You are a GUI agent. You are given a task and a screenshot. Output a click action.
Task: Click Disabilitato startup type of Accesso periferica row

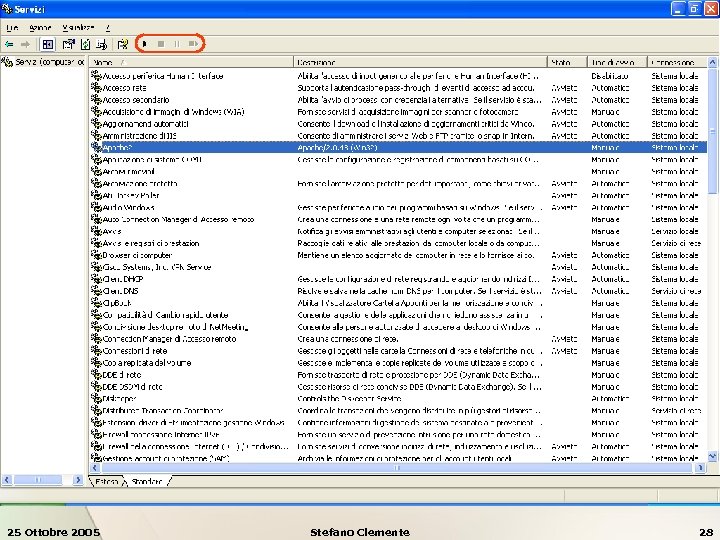pos(610,76)
